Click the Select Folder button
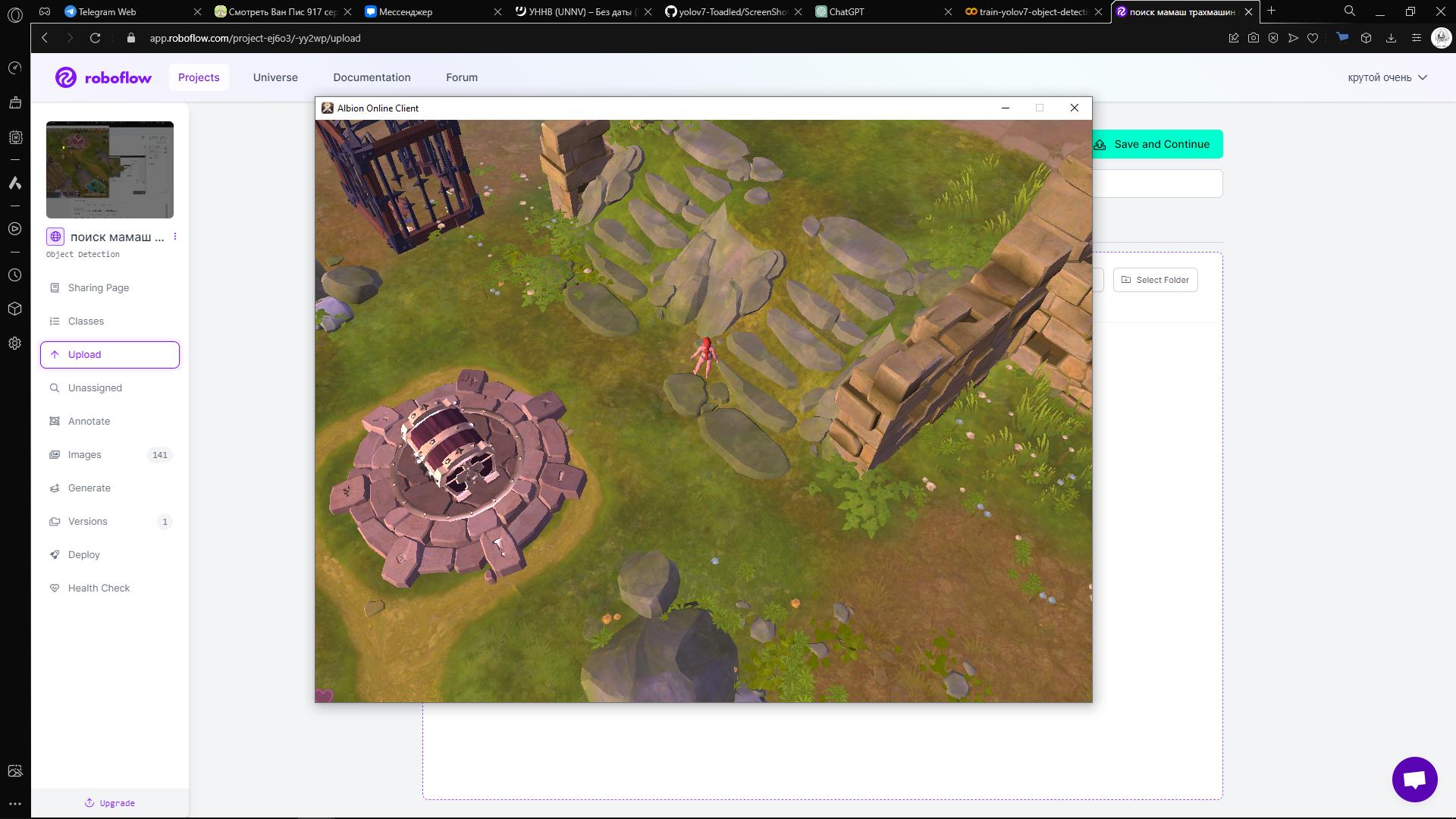Screen dimensions: 1456x819 [1155, 280]
